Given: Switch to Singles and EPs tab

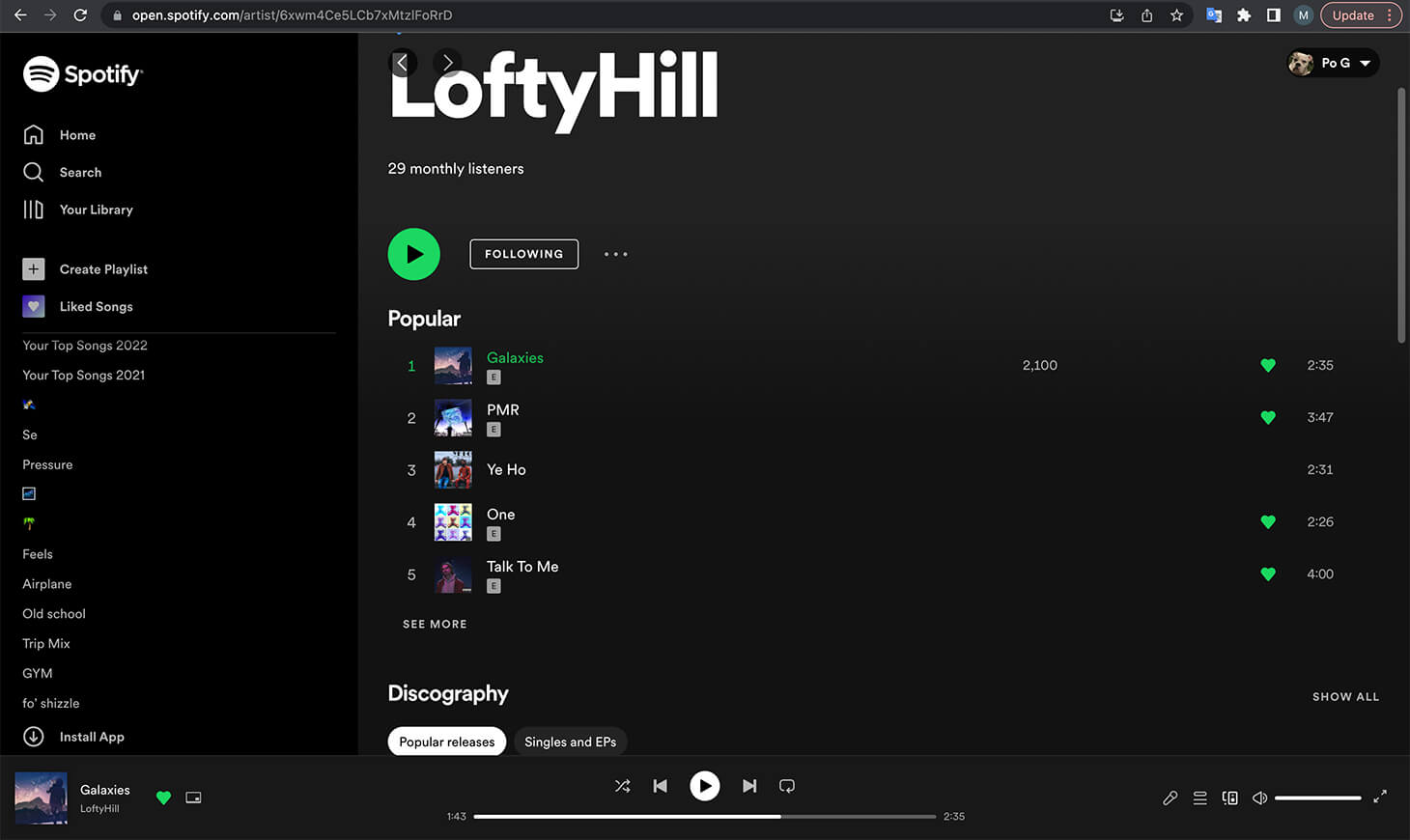Looking at the screenshot, I should [x=570, y=742].
